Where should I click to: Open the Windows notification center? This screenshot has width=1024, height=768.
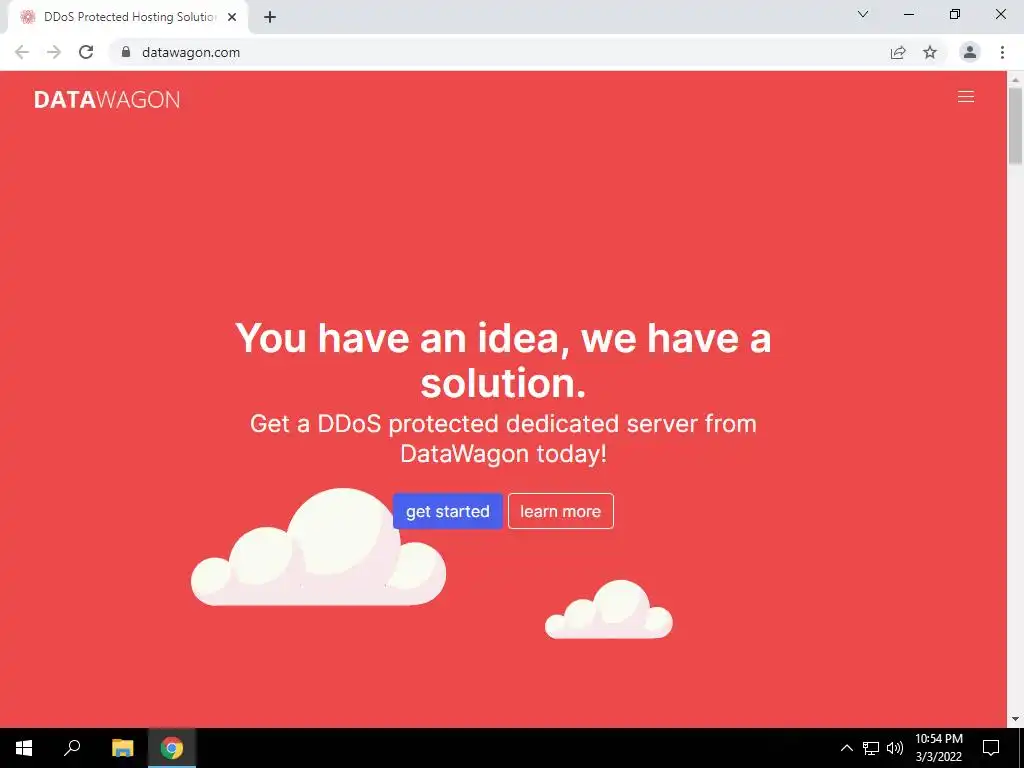(x=991, y=748)
